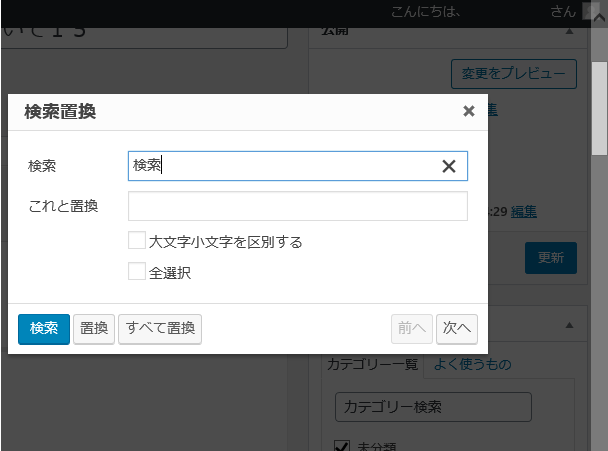
Task: Open the よく使うもの tab
Action: click(471, 365)
